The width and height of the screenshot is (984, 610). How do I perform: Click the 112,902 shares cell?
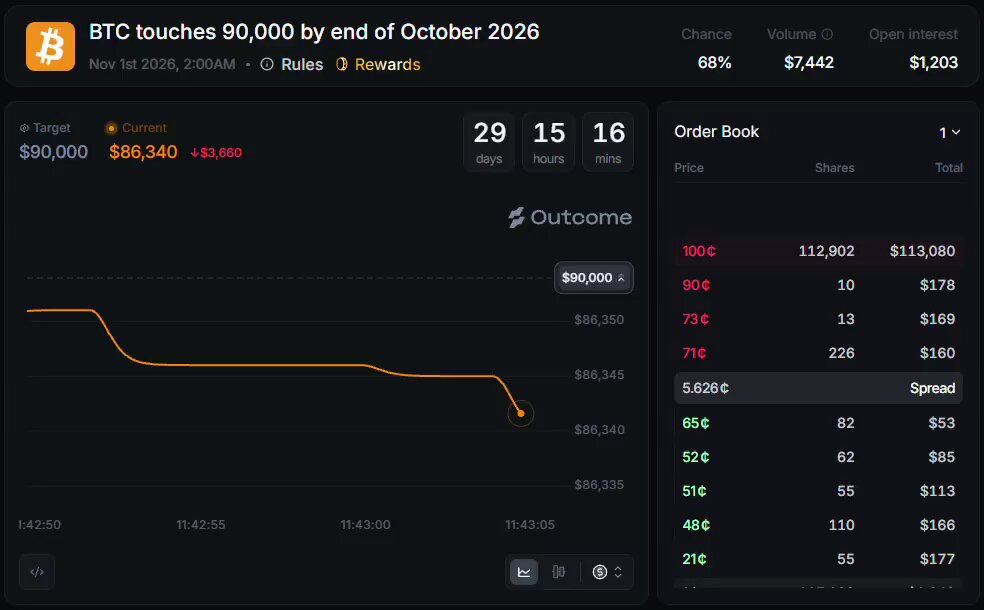tap(826, 251)
